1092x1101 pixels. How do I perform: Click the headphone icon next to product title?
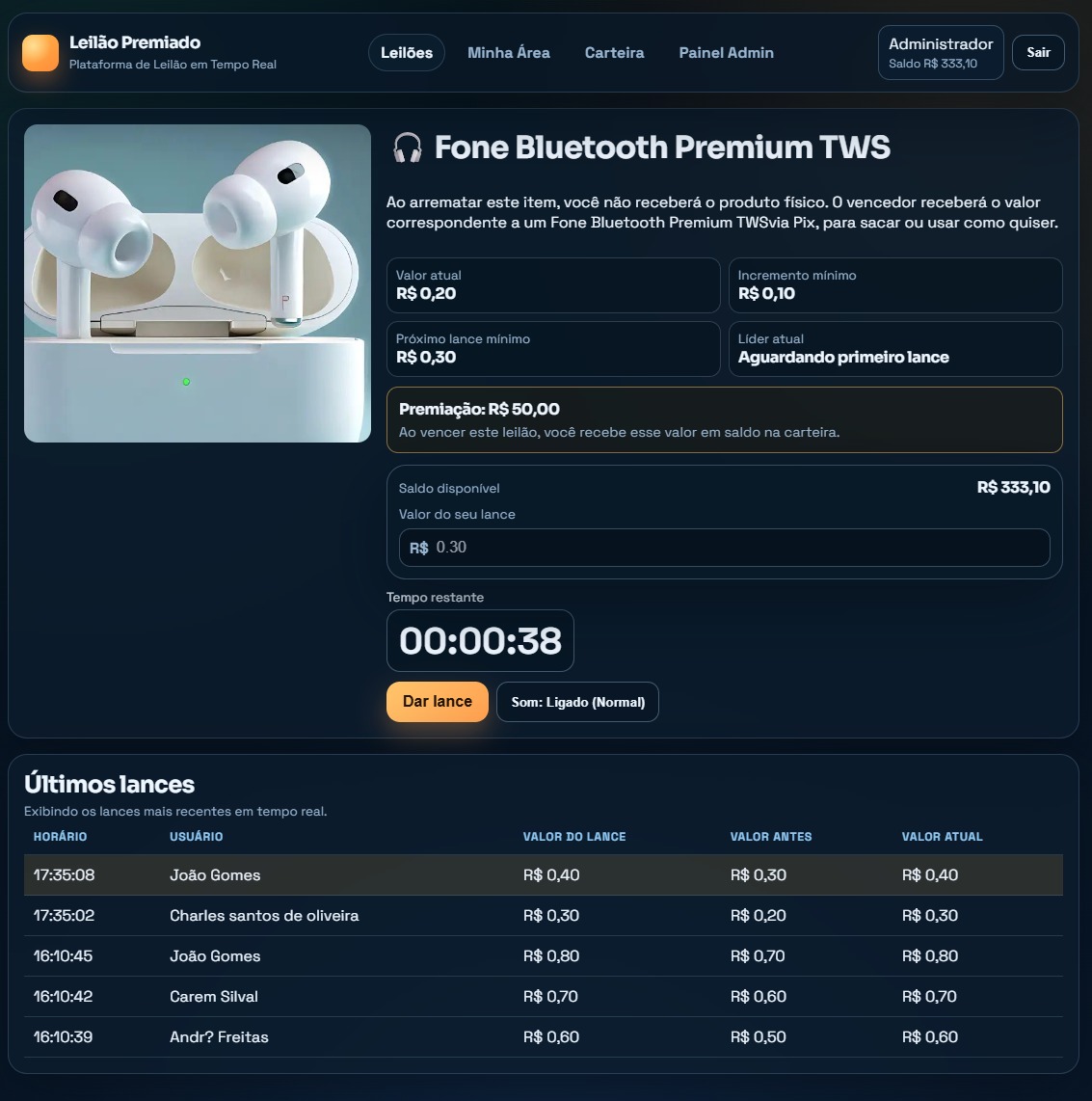(x=406, y=148)
